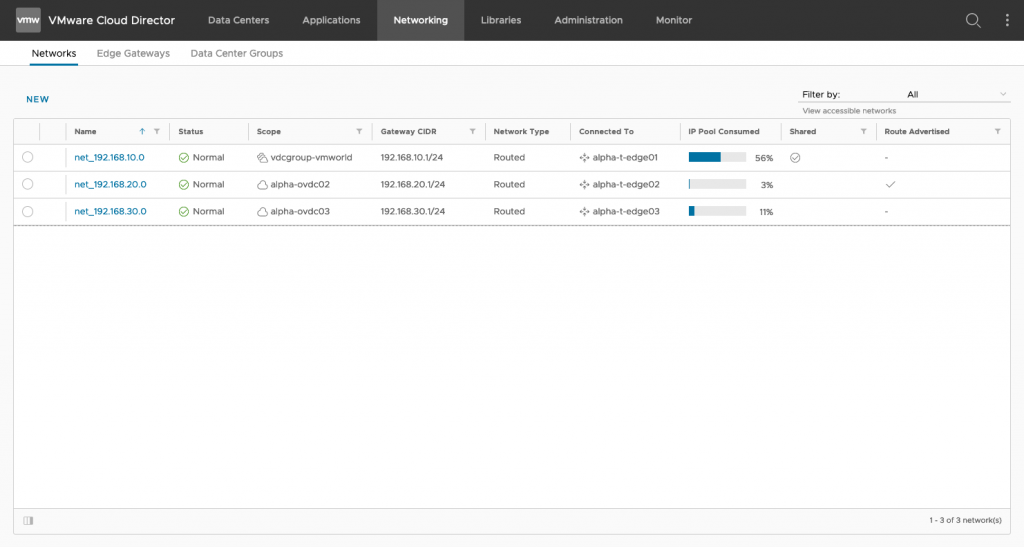Click the Scope column filter icon

359,132
